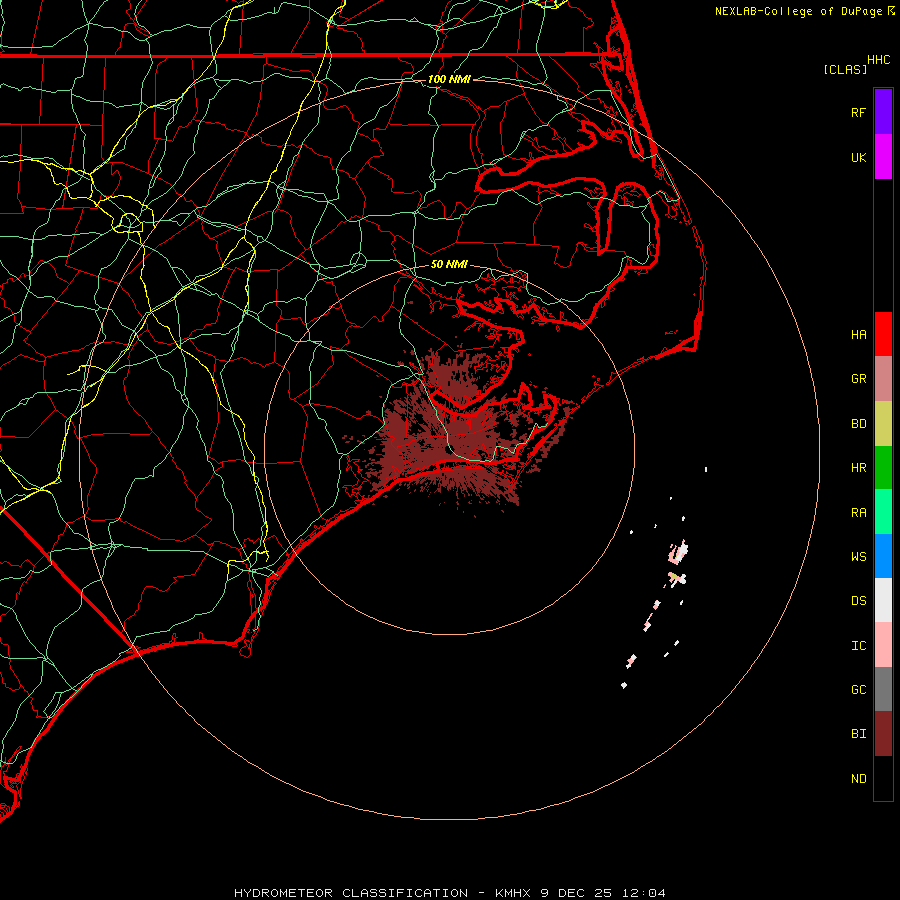Click the HHC product code text
900x900 pixels.
click(x=878, y=60)
